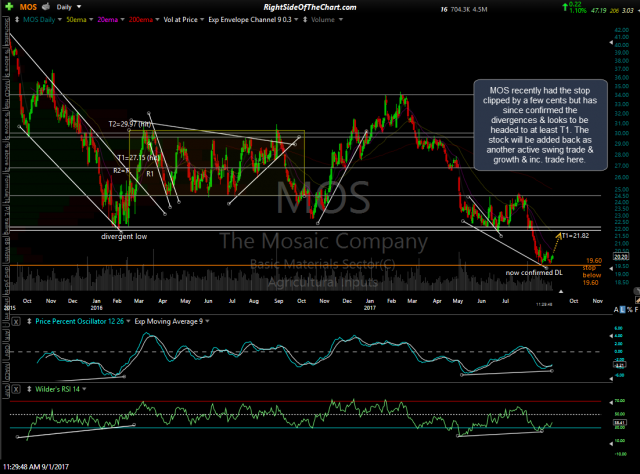Click the Wilder's RSI 14 label
The height and width of the screenshot is (474, 640).
point(58,389)
